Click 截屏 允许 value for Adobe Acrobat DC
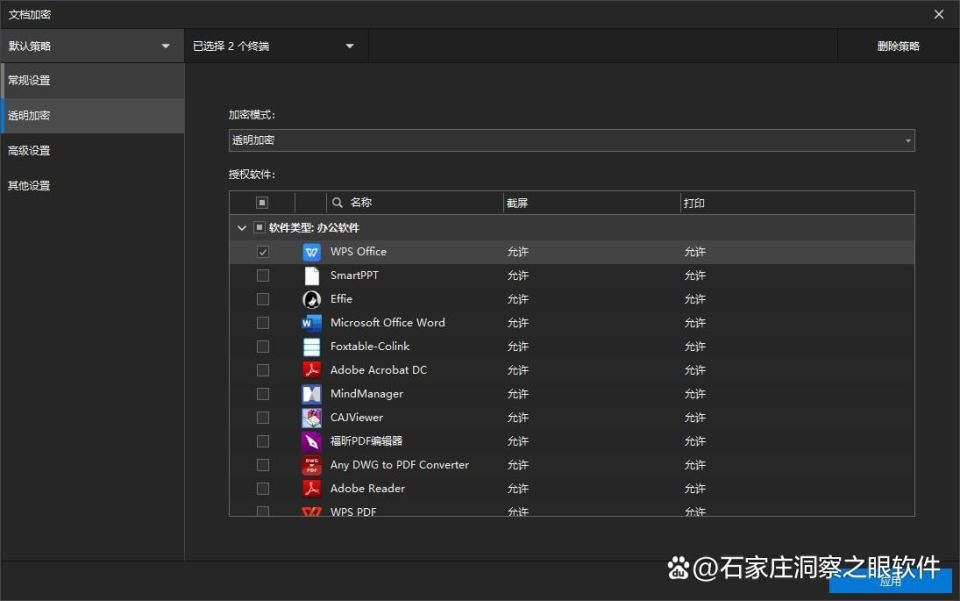960x601 pixels. pyautogui.click(x=517, y=370)
